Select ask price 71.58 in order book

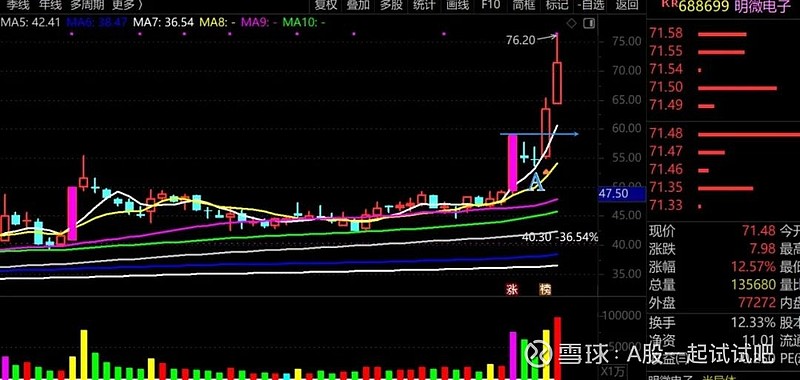(x=666, y=34)
